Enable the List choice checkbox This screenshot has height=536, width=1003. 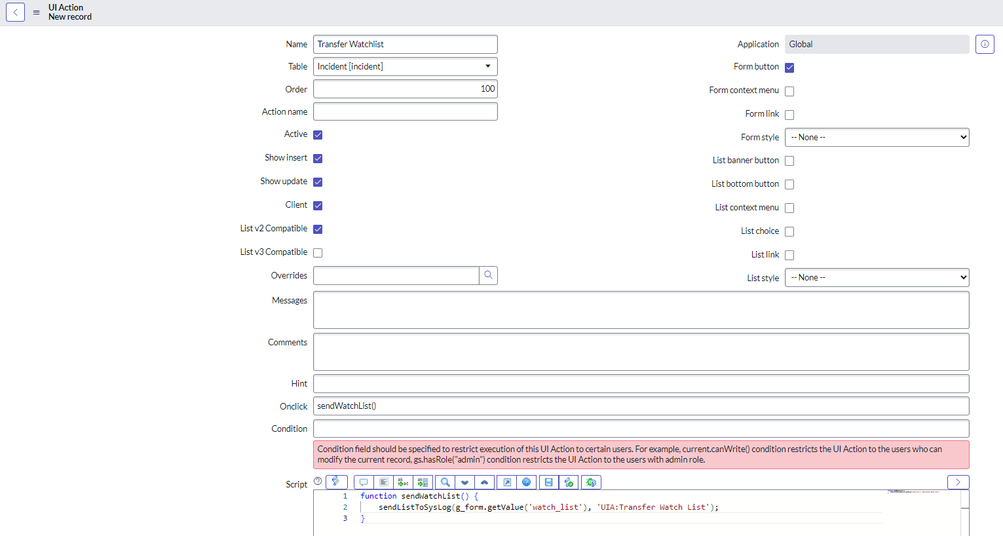[x=789, y=232]
